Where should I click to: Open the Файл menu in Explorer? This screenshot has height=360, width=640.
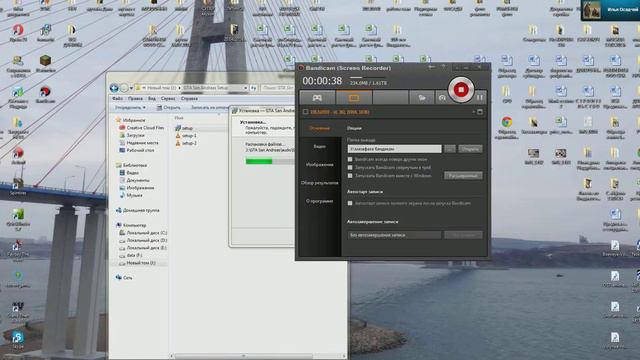coord(117,98)
